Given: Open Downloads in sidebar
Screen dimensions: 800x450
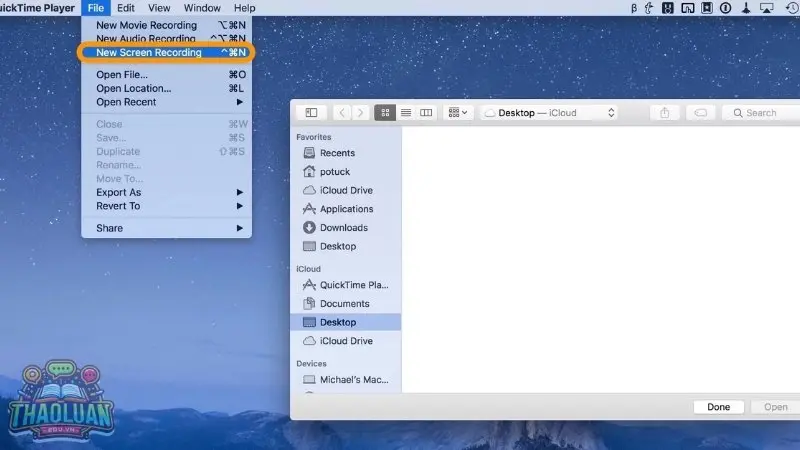Looking at the screenshot, I should 345,228.
